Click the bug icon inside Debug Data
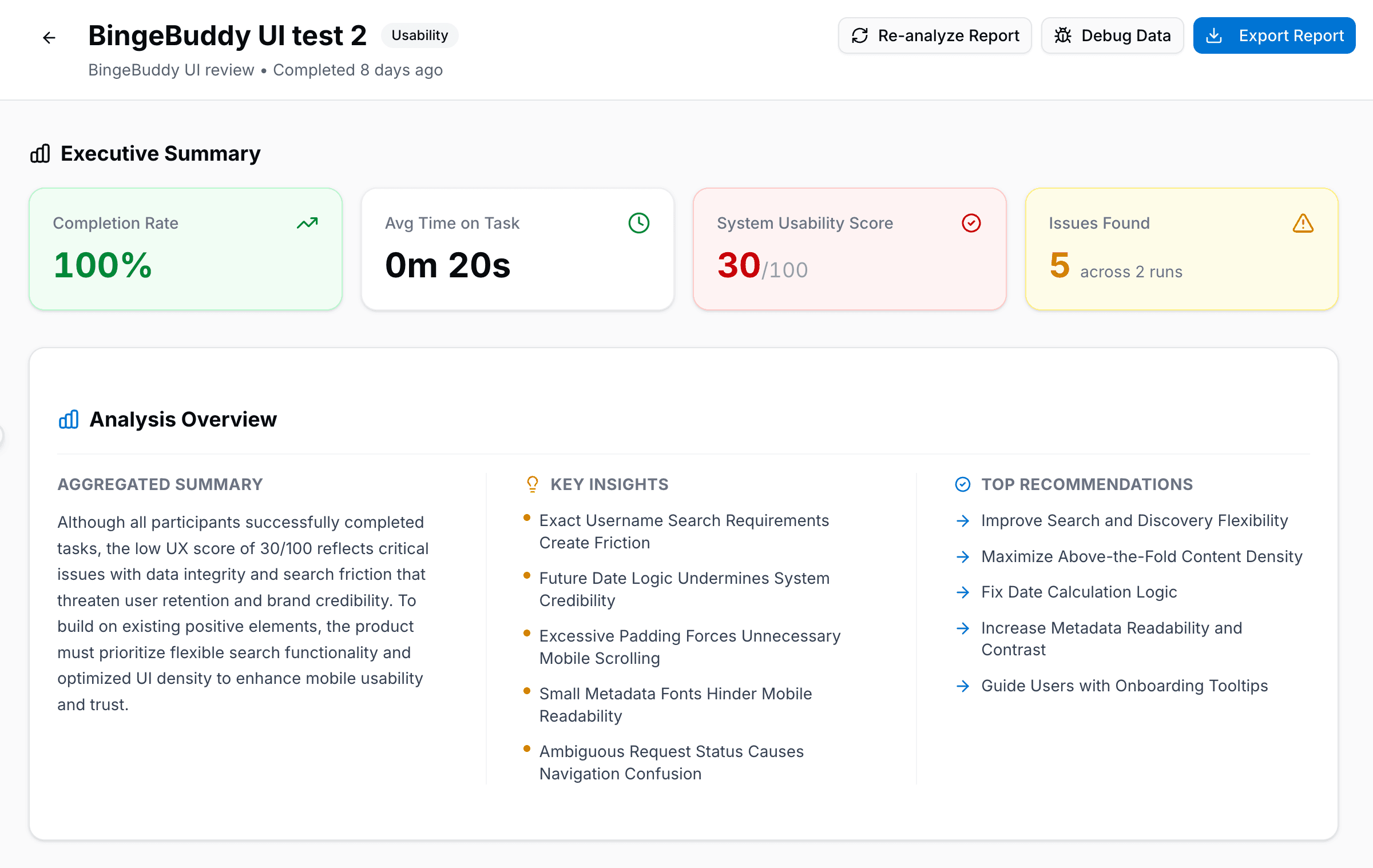 point(1064,35)
